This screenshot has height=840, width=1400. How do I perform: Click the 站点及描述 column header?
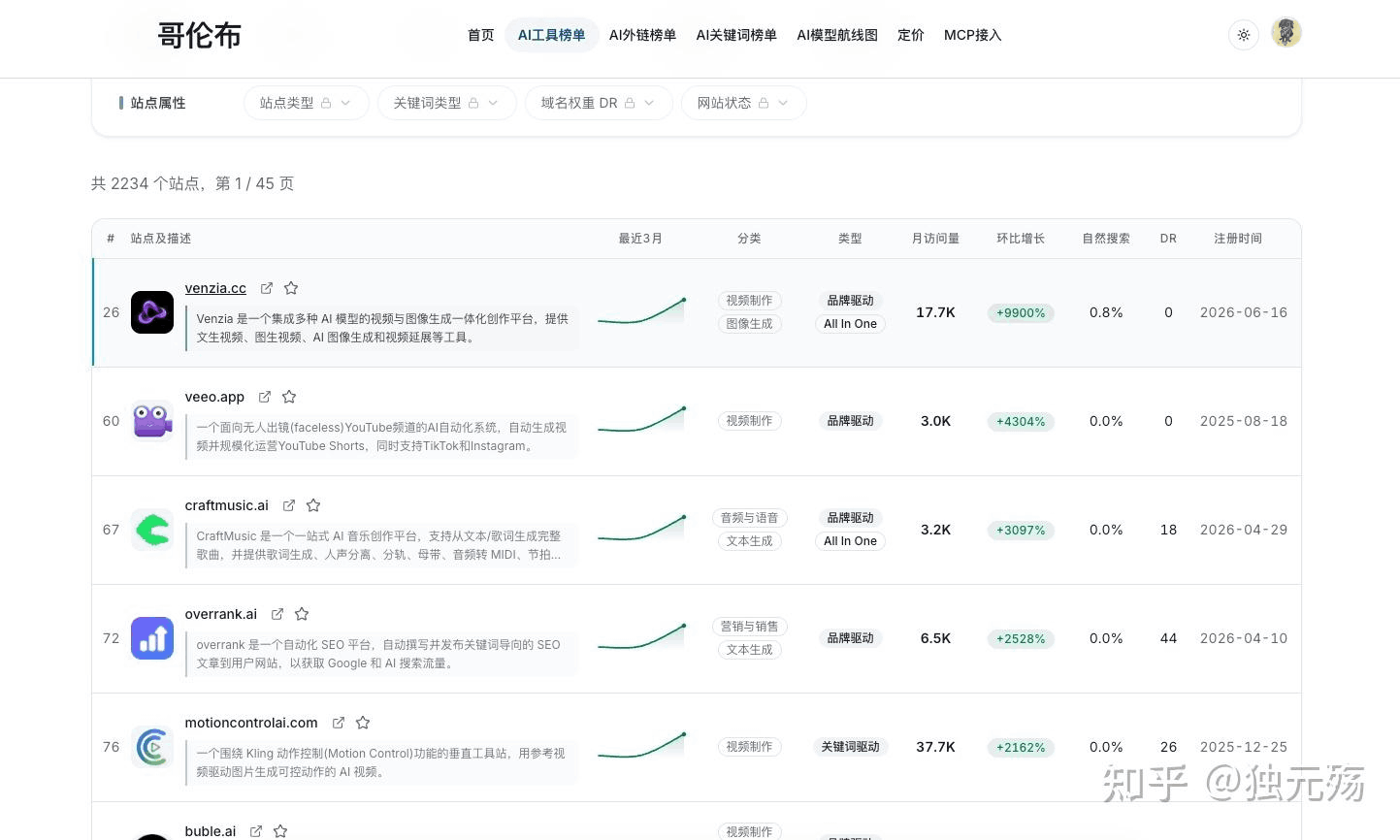tap(161, 239)
